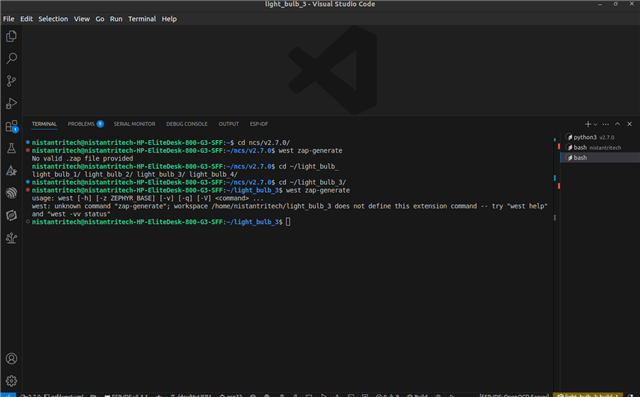Open the CMake triangle-wrench icon in activity bar
640x397 pixels.
11,171
